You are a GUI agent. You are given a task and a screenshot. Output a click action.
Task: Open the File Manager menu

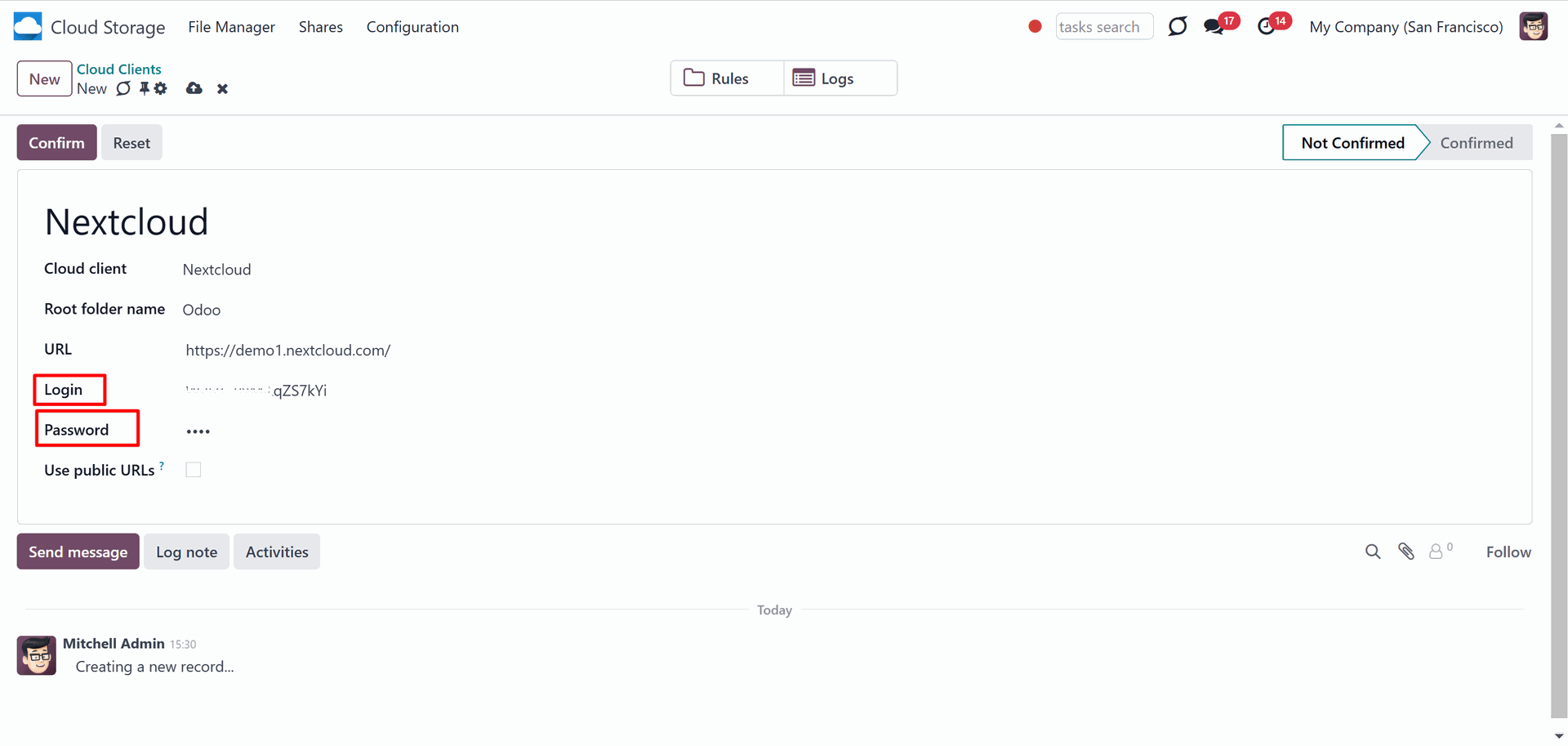coord(231,27)
